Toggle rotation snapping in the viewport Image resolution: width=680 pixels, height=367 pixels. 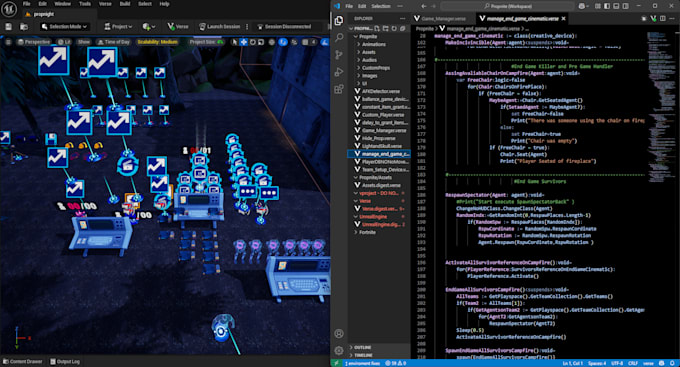click(325, 42)
